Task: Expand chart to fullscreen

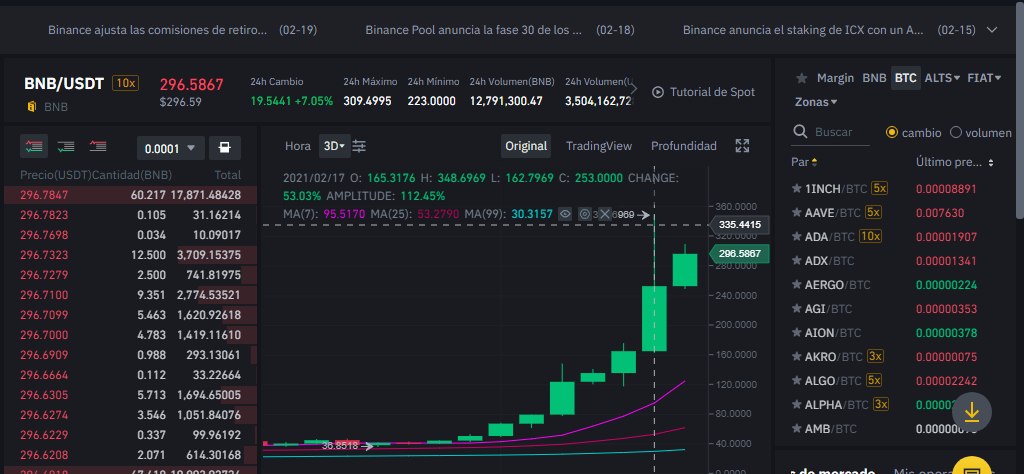Action: pos(742,146)
